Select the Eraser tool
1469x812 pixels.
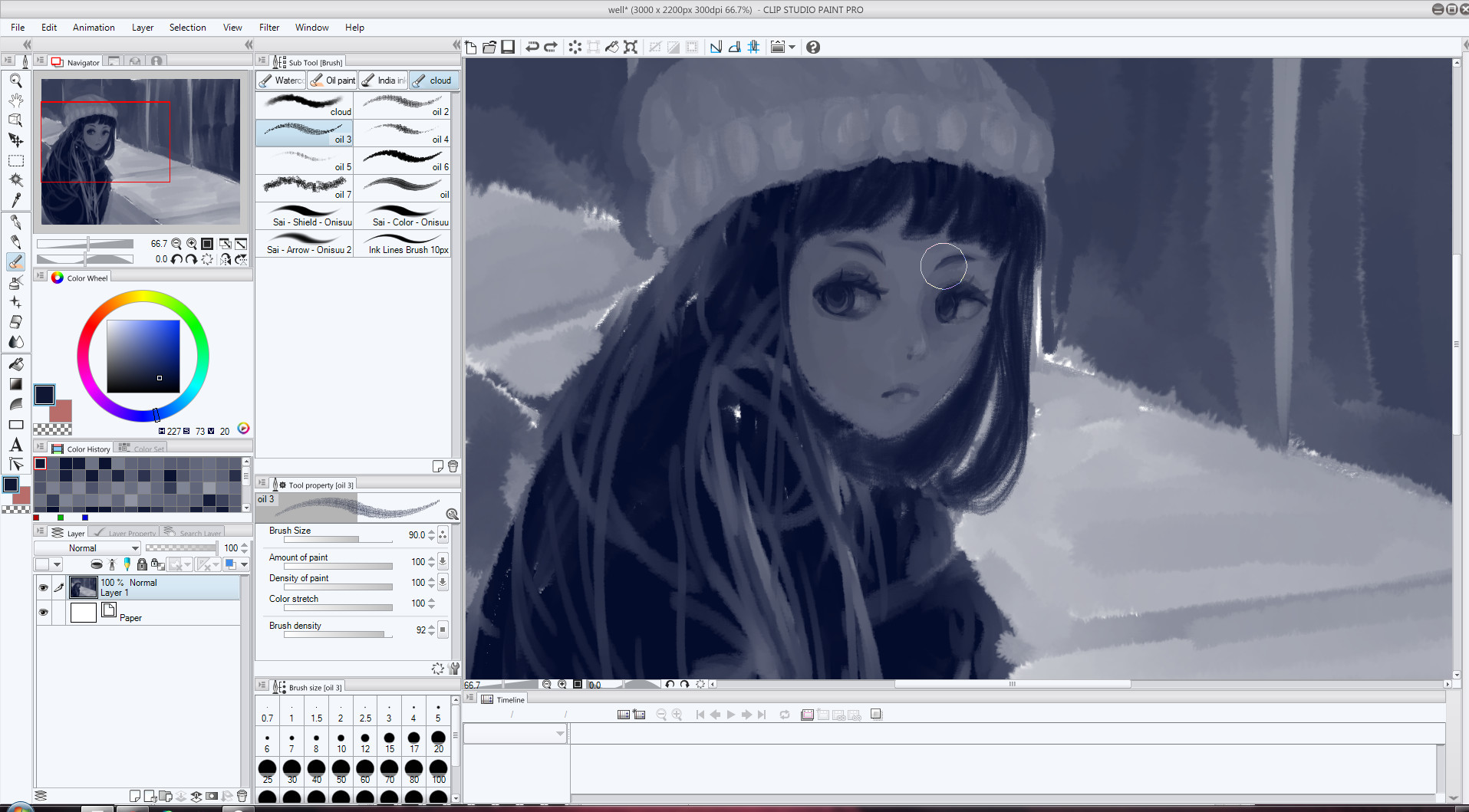(15, 322)
